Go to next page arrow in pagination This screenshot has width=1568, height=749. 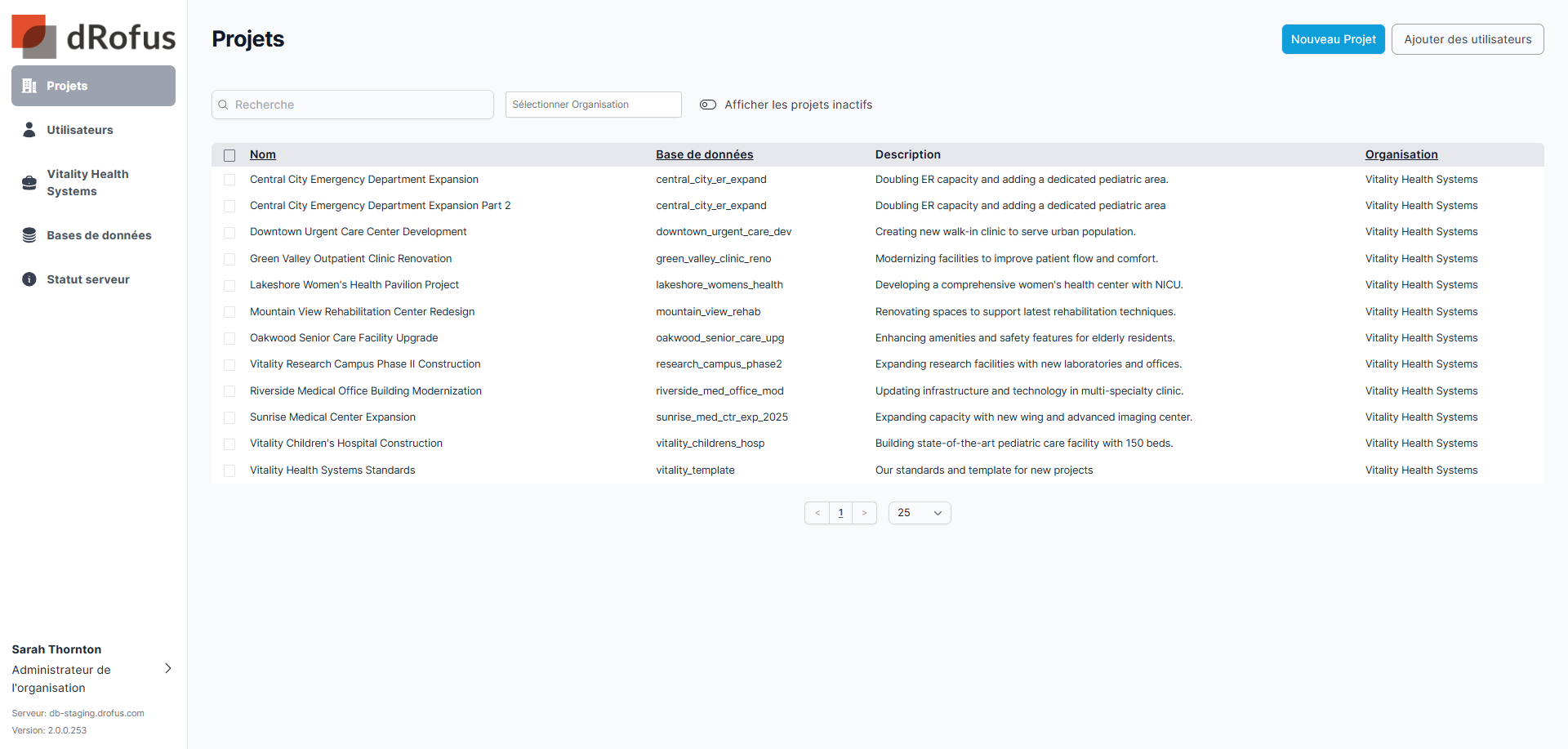(864, 513)
